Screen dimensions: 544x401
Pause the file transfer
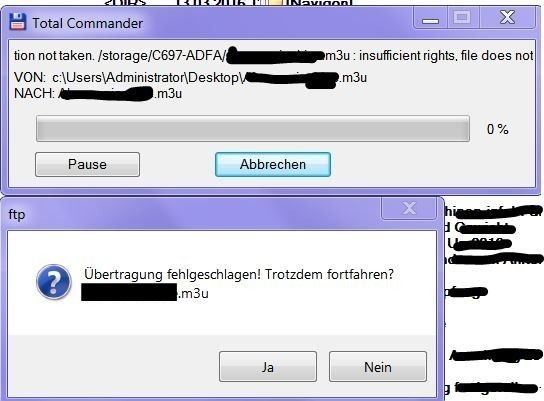[x=87, y=164]
